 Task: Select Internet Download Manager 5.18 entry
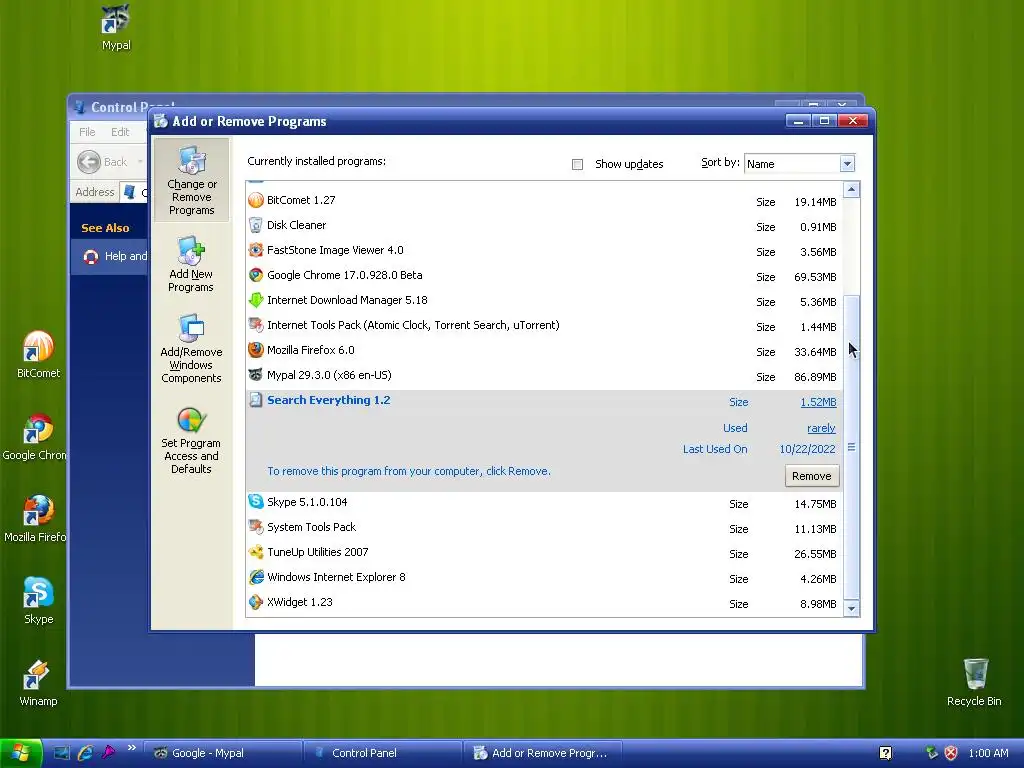coord(544,301)
